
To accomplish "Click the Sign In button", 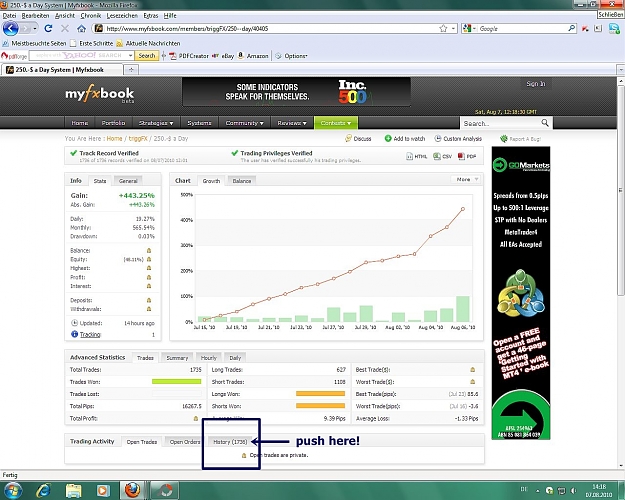I will 535,84.
